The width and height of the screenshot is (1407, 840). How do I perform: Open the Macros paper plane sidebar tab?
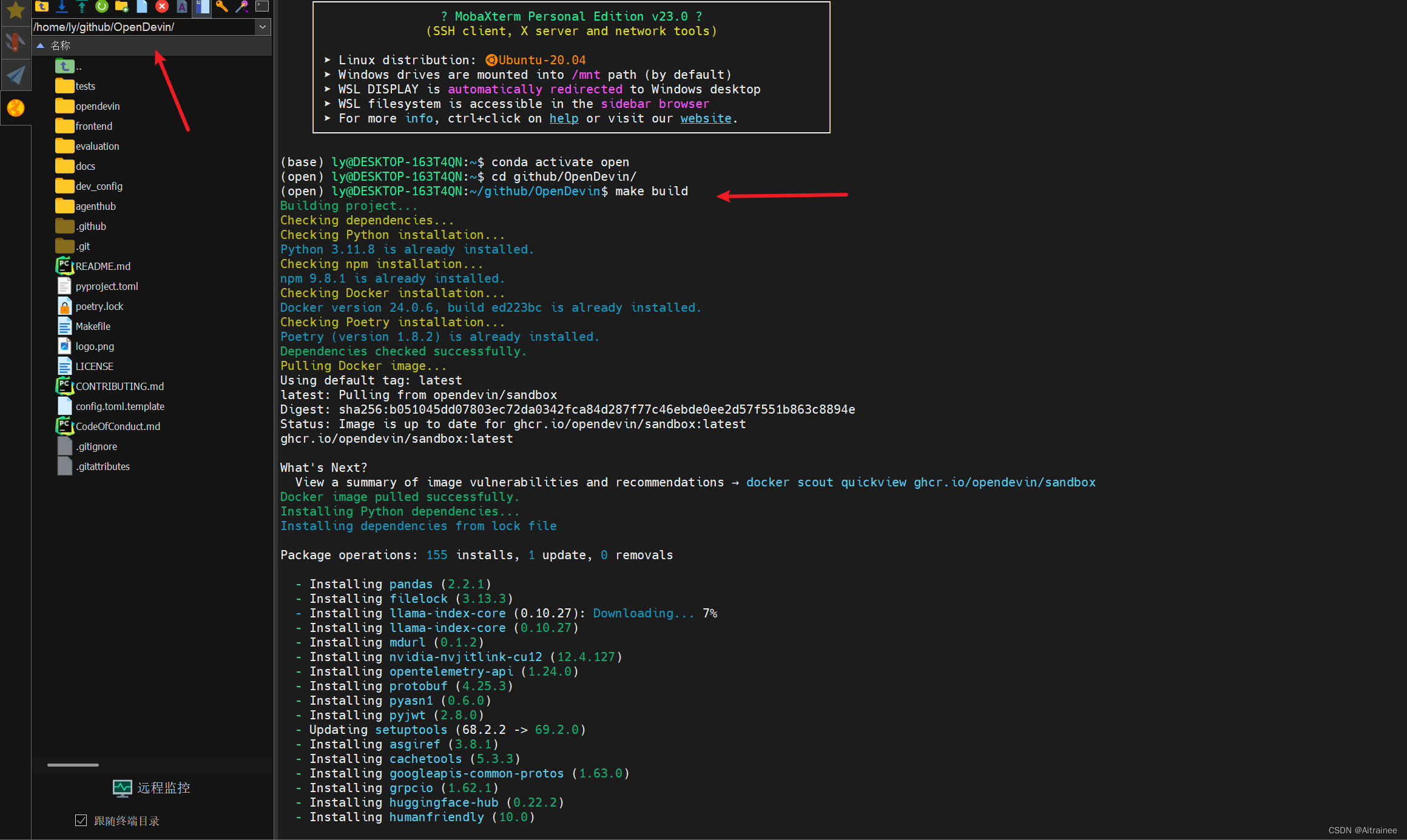pyautogui.click(x=15, y=75)
